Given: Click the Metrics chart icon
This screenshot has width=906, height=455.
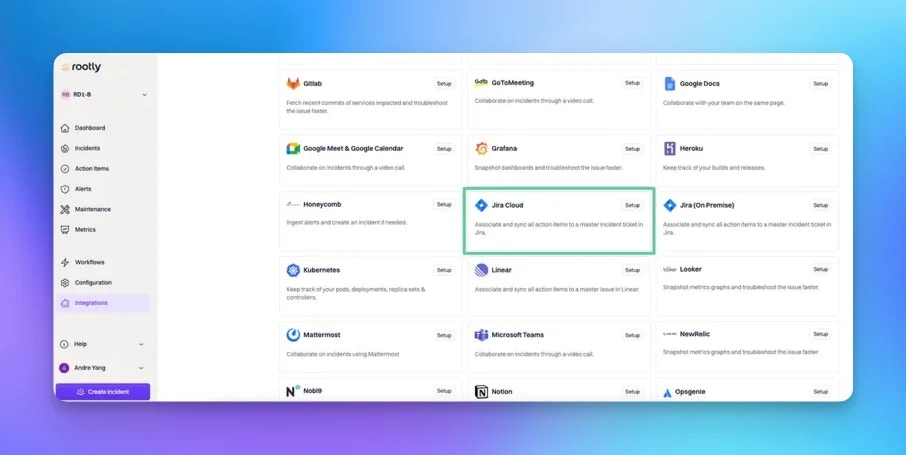Looking at the screenshot, I should [x=65, y=230].
